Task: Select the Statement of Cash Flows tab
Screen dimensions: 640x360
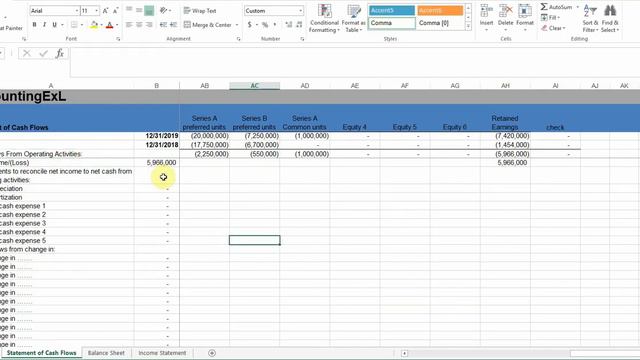Action: point(41,353)
